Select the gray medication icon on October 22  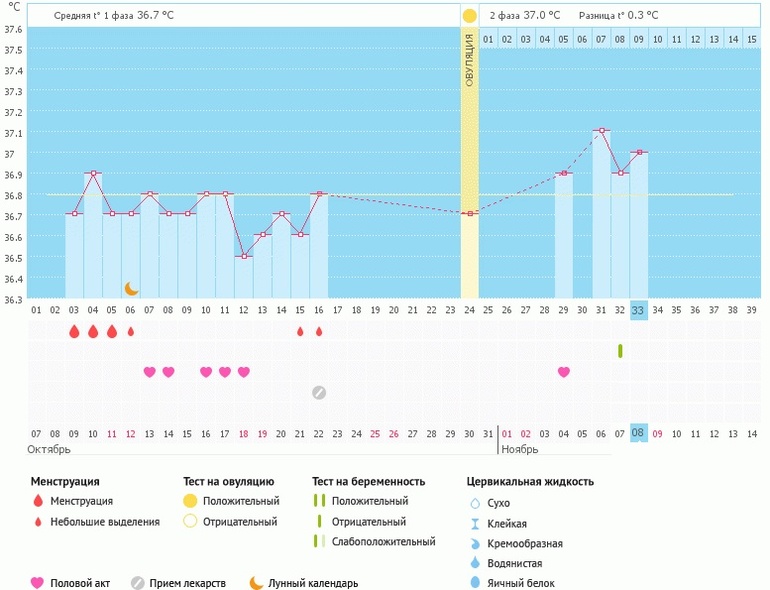[x=319, y=392]
